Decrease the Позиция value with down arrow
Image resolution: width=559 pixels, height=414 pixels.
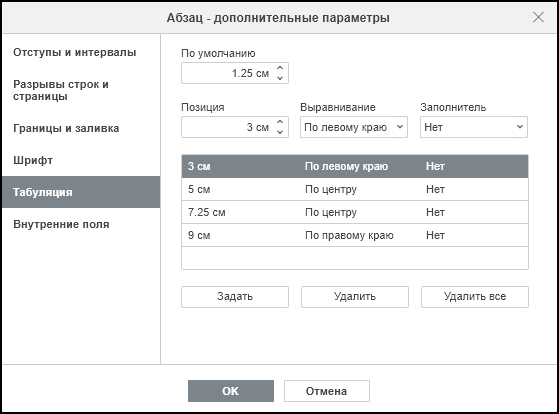coord(280,132)
